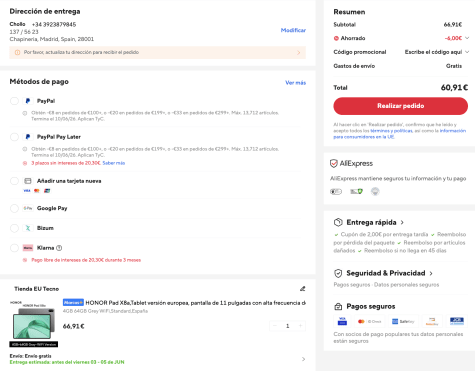Click the Escribe el código aquí promo input

click(x=433, y=52)
